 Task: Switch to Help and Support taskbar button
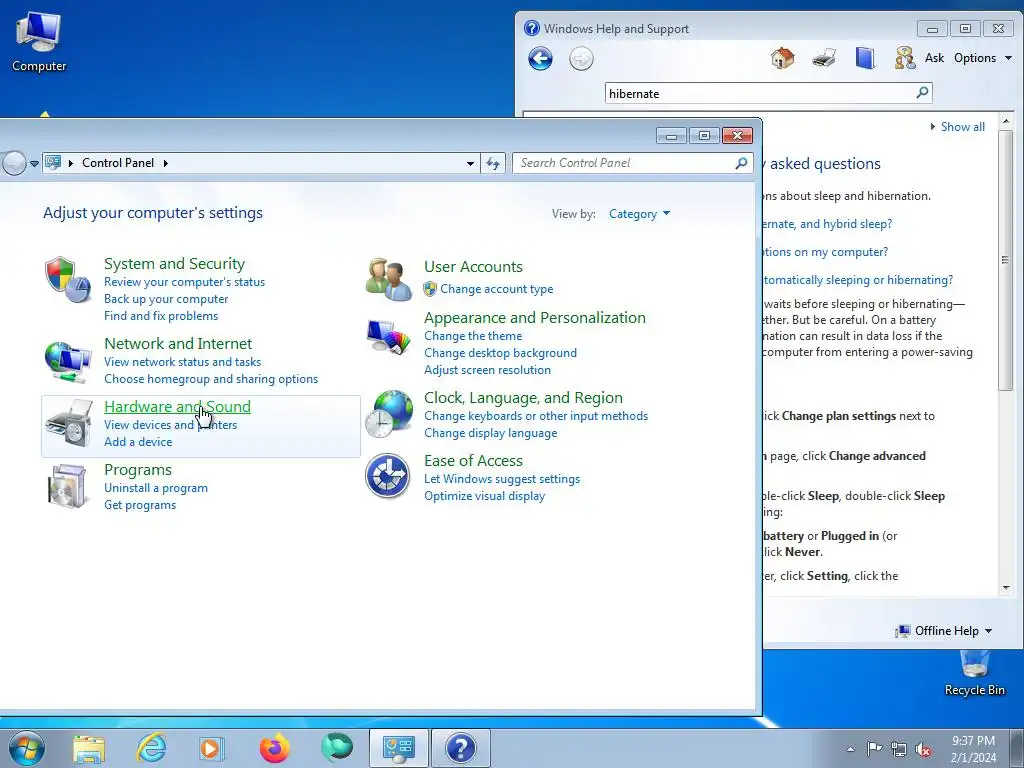pyautogui.click(x=460, y=748)
